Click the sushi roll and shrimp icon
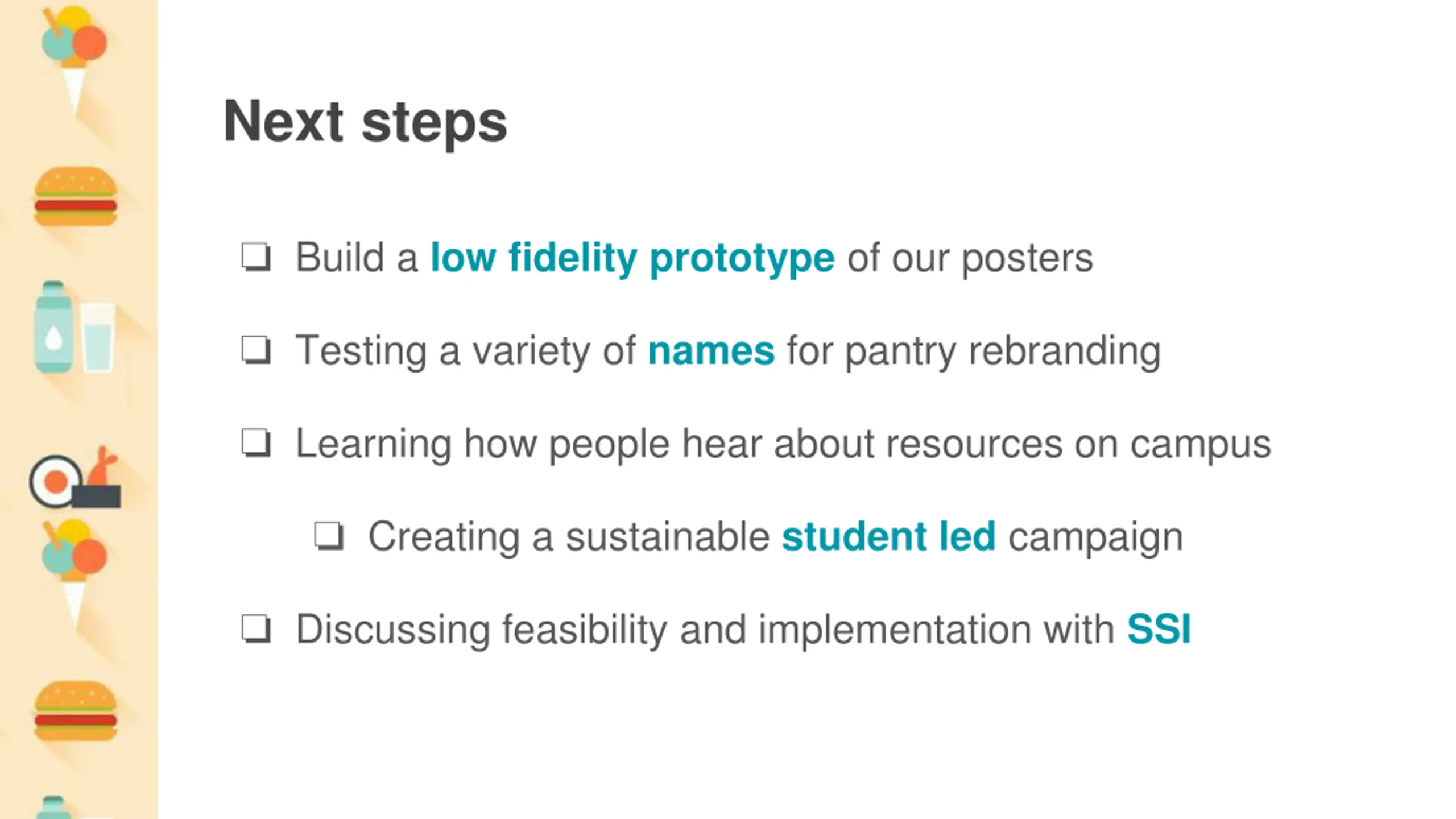The image size is (1456, 819). tap(75, 478)
